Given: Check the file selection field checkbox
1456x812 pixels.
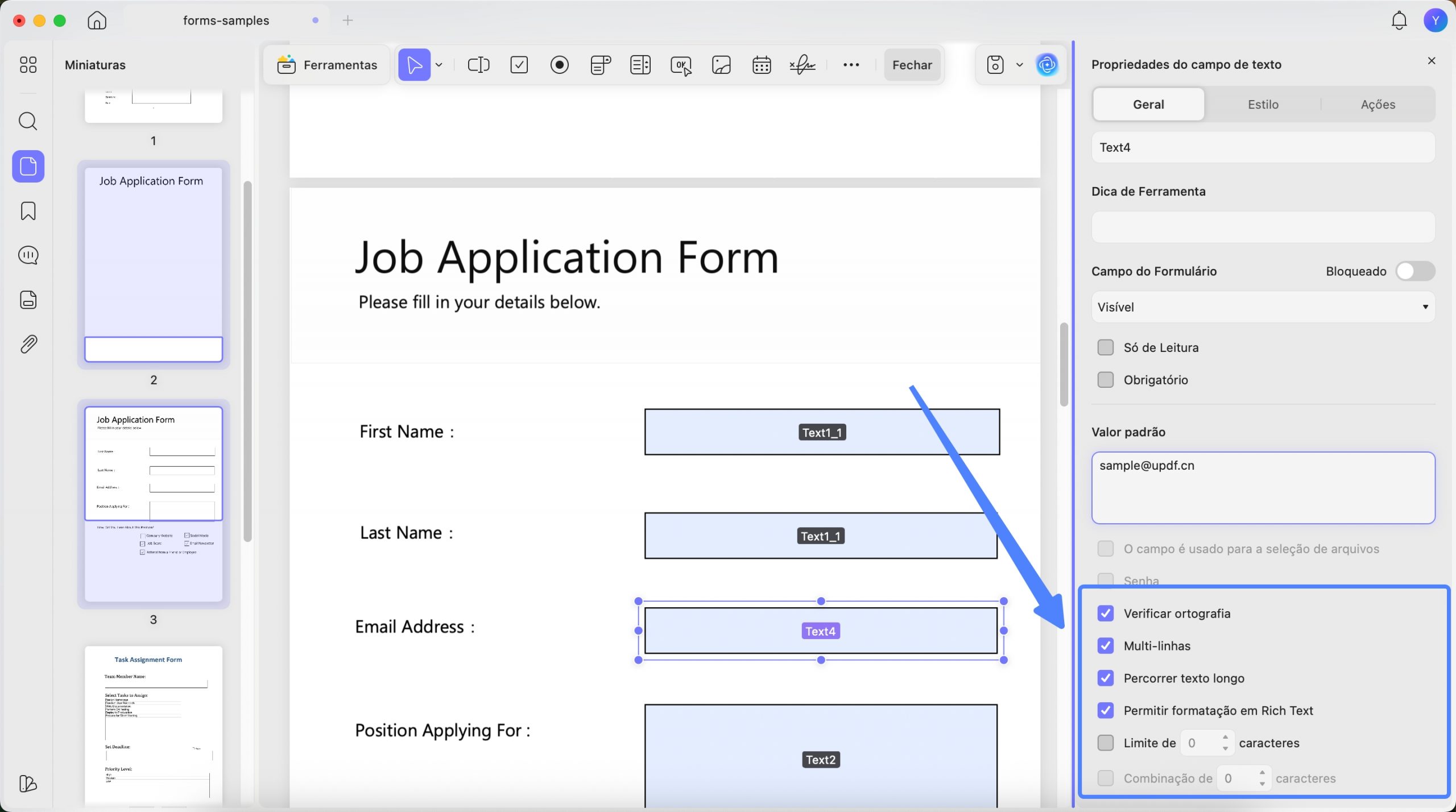Looking at the screenshot, I should point(1105,549).
